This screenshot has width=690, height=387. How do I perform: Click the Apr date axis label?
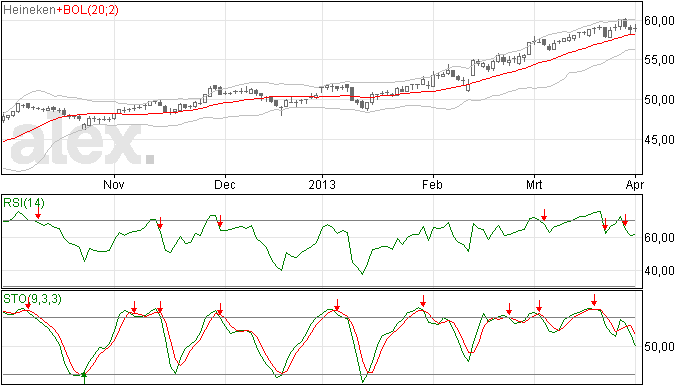[x=635, y=184]
